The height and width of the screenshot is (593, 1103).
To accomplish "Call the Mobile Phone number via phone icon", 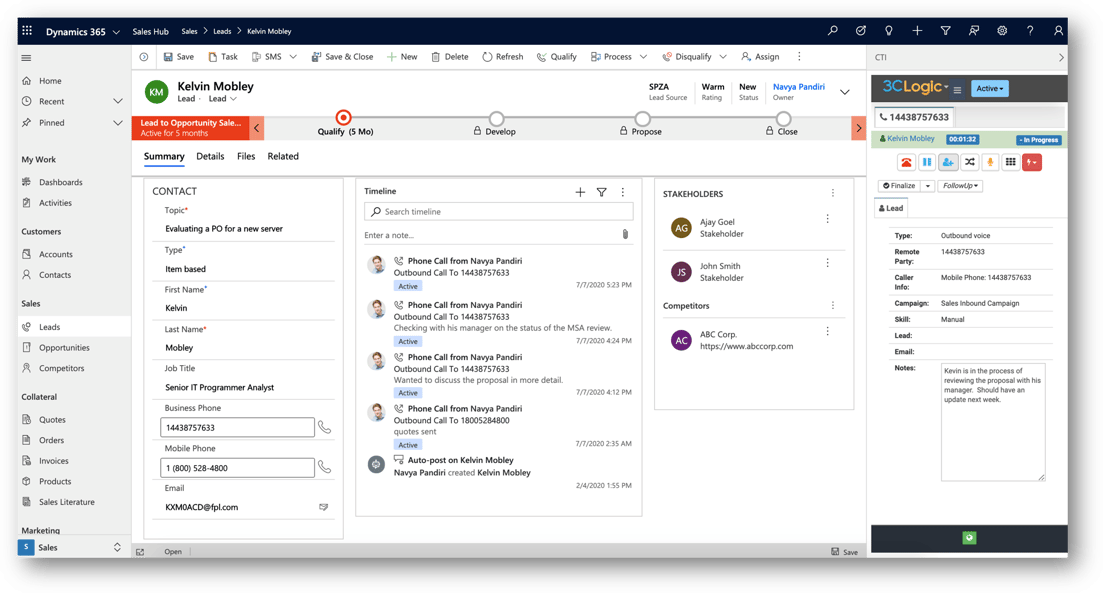I will coord(324,467).
